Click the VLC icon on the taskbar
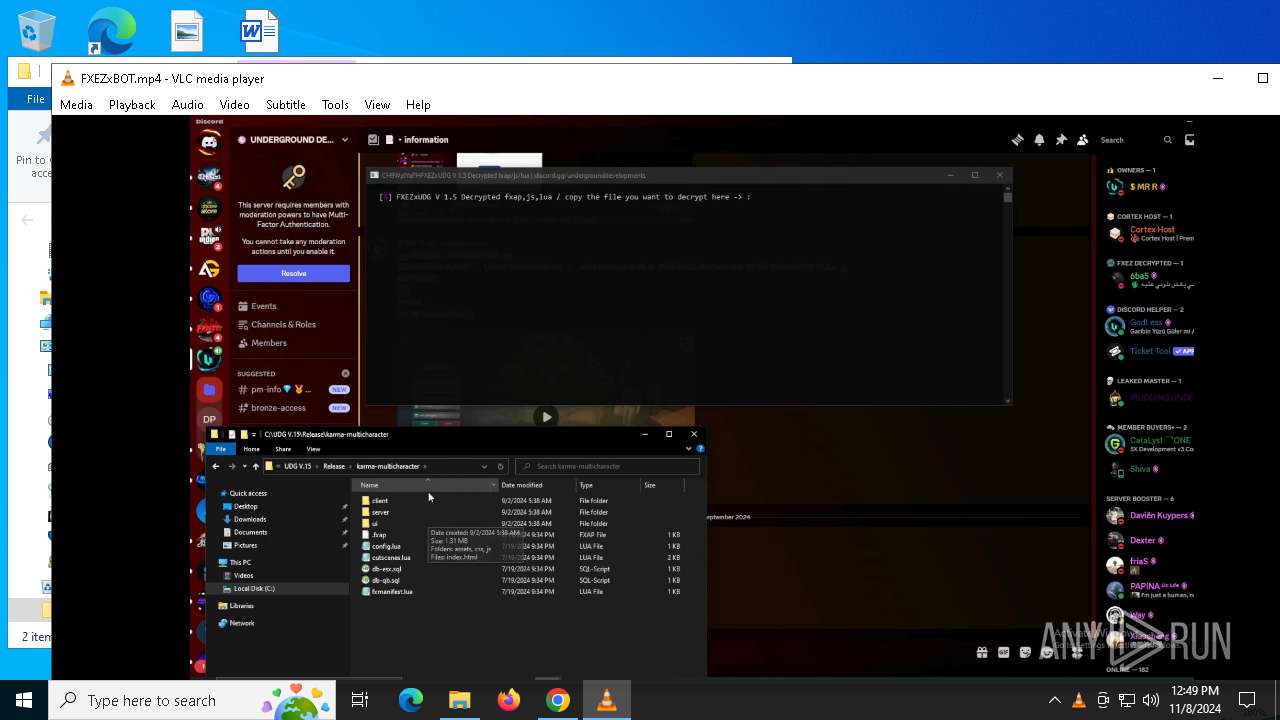The image size is (1280, 720). (x=606, y=700)
